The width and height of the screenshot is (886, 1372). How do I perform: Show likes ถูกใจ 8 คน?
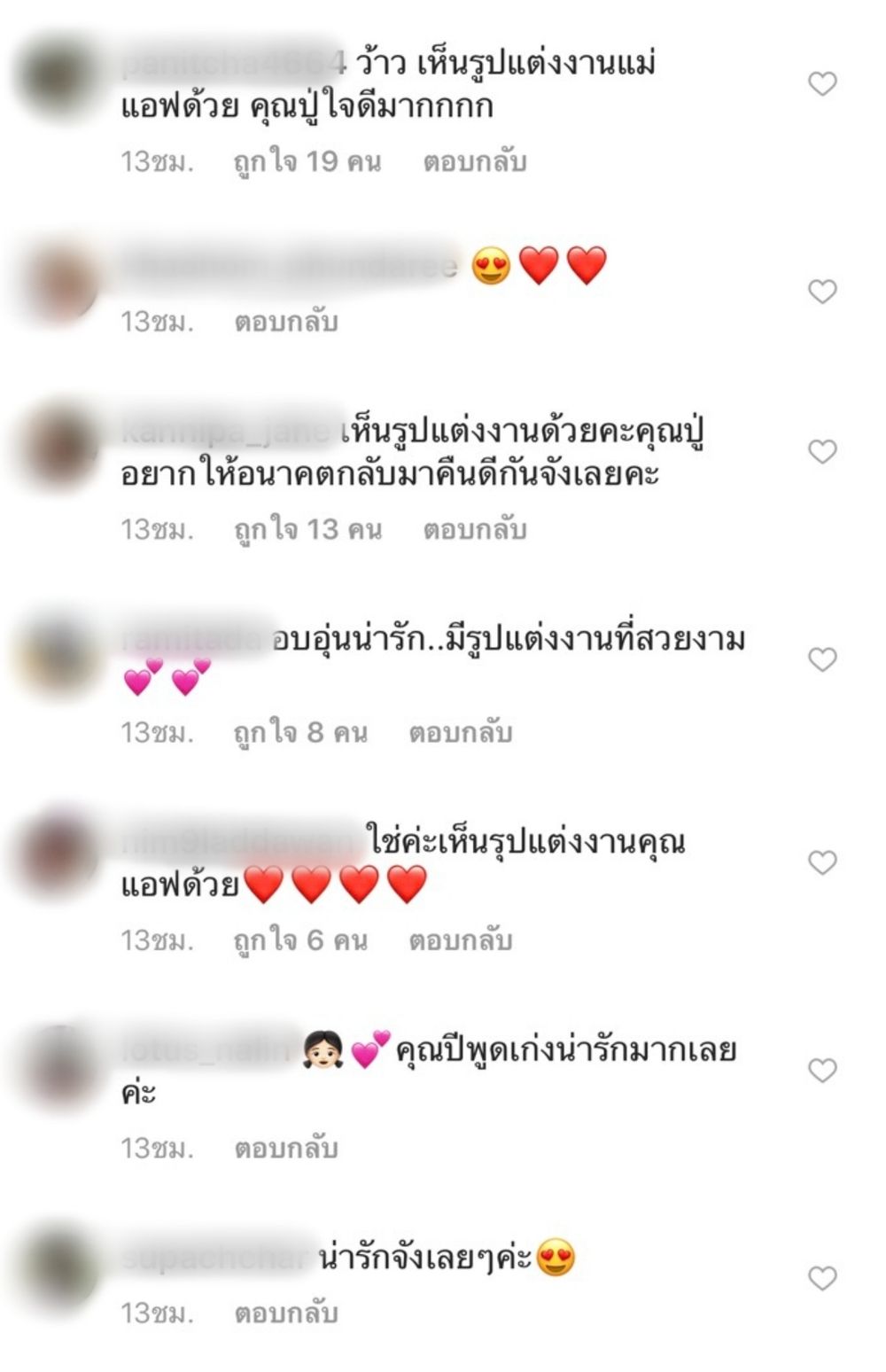(x=300, y=733)
